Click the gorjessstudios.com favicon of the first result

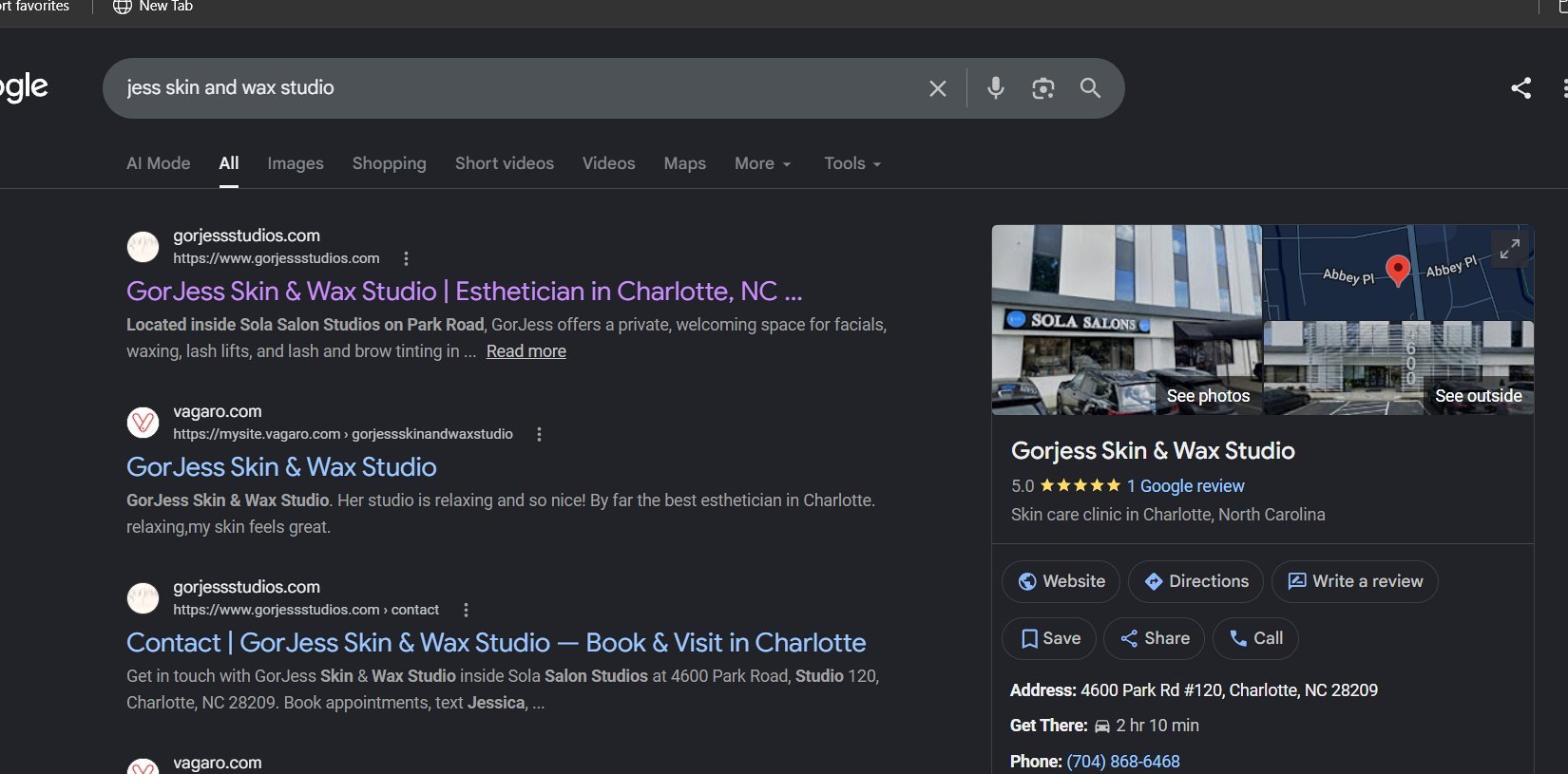click(x=143, y=247)
